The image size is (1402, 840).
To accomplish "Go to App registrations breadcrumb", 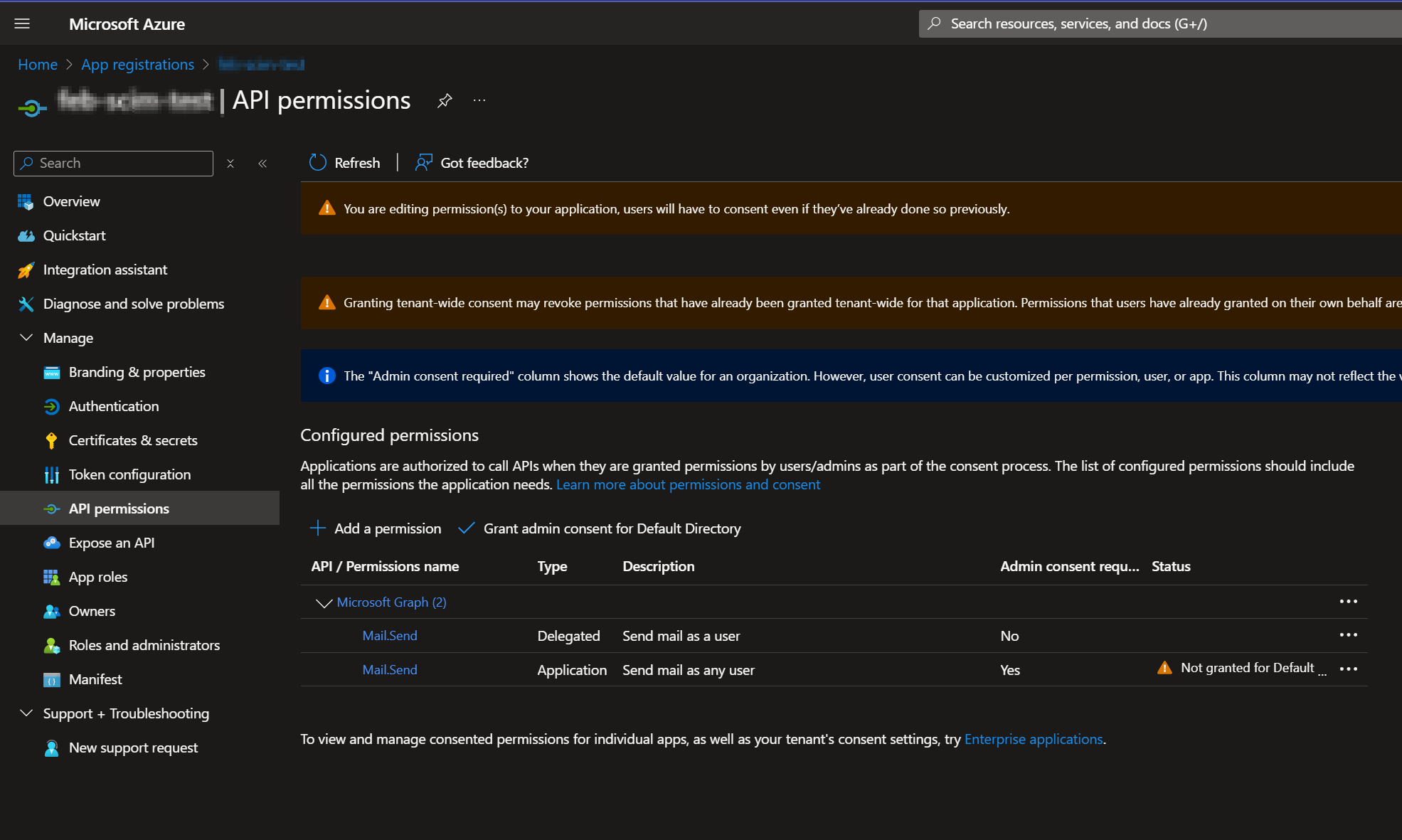I will 137,64.
